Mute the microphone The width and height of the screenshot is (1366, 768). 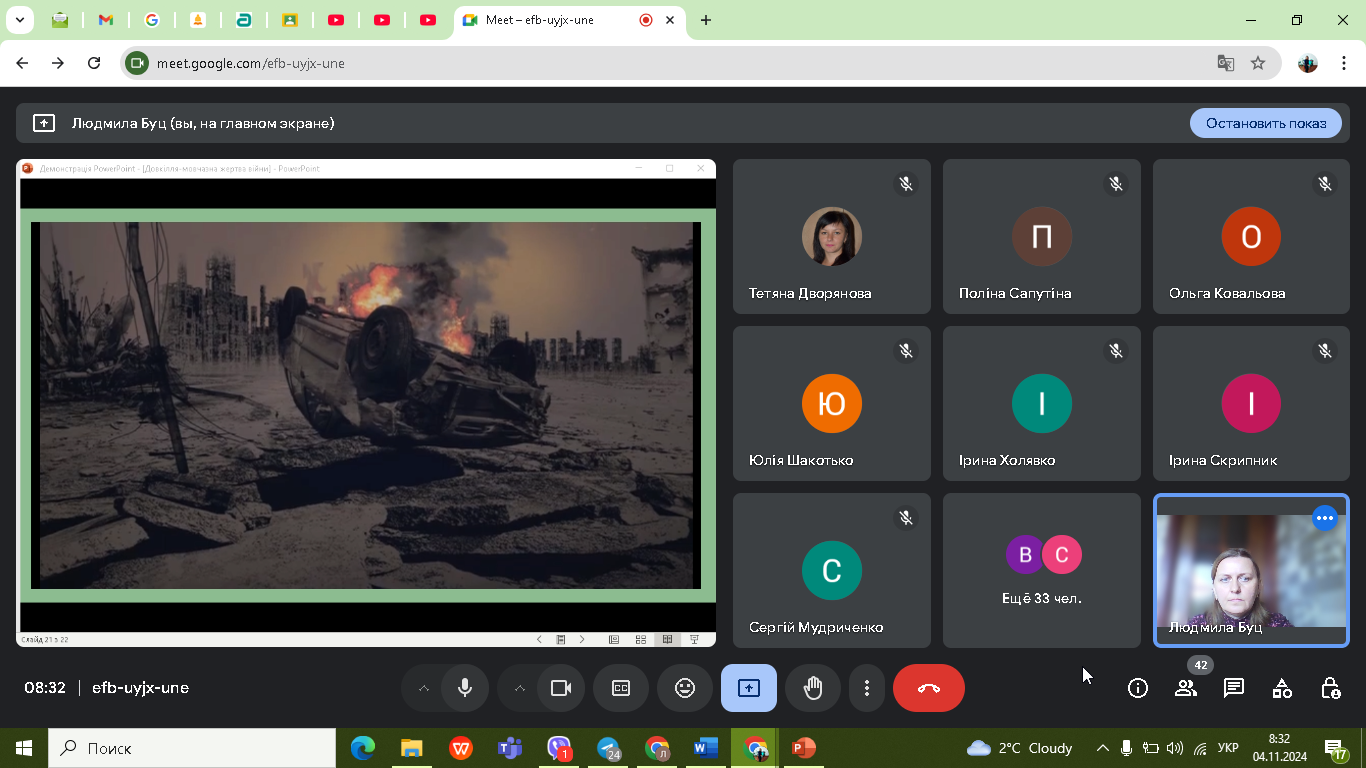tap(464, 688)
